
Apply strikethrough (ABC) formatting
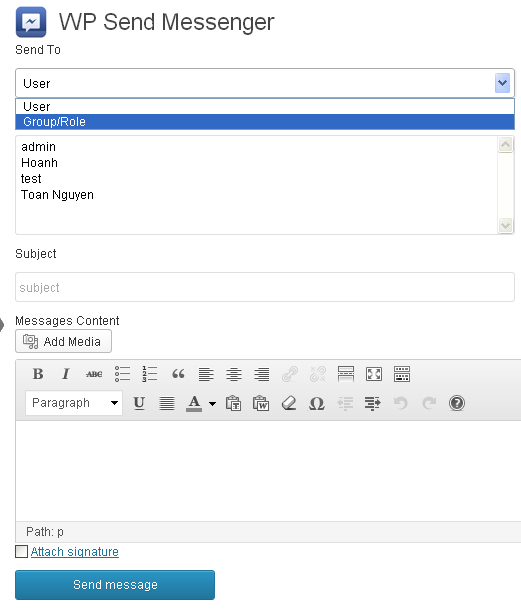(94, 374)
